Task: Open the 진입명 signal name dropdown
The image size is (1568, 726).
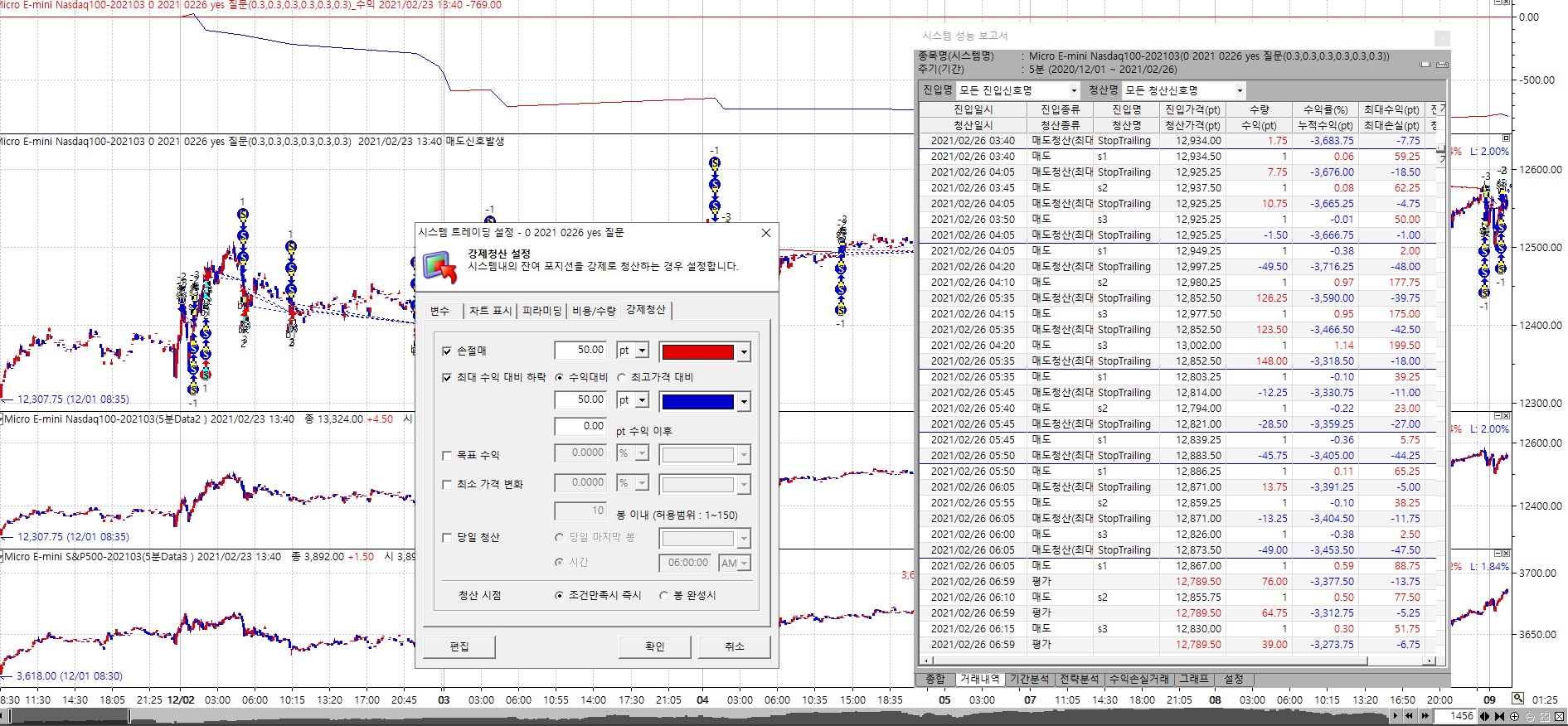Action: [x=1074, y=90]
